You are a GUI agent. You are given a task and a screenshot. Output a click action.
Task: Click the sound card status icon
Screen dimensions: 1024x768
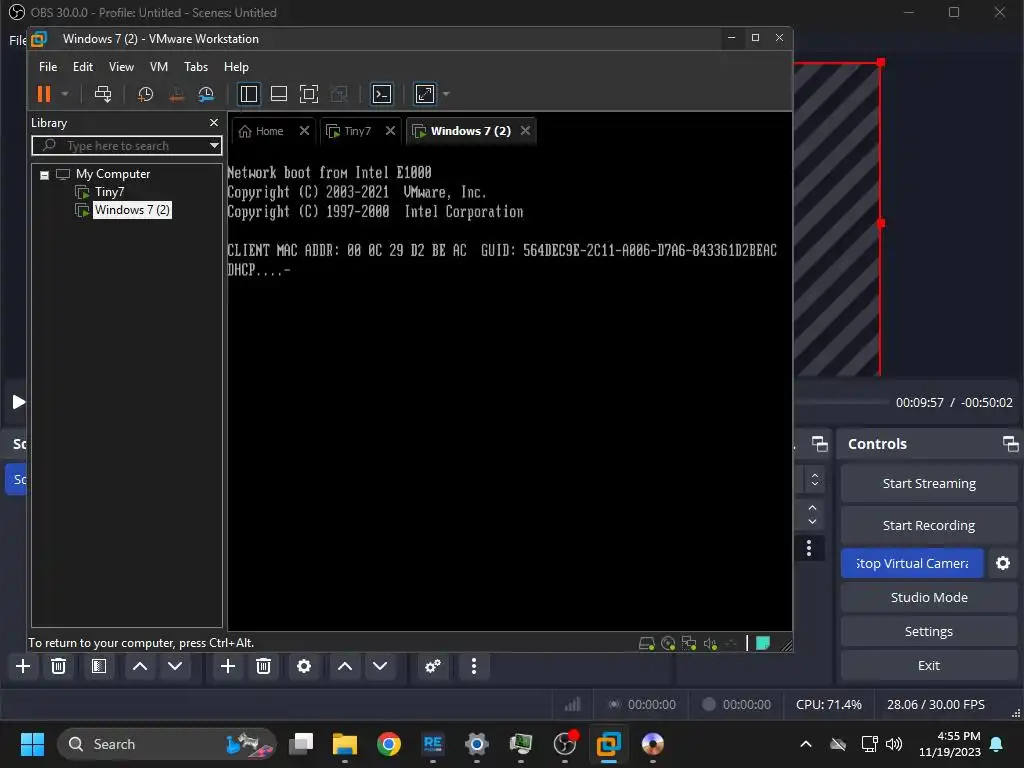[711, 644]
